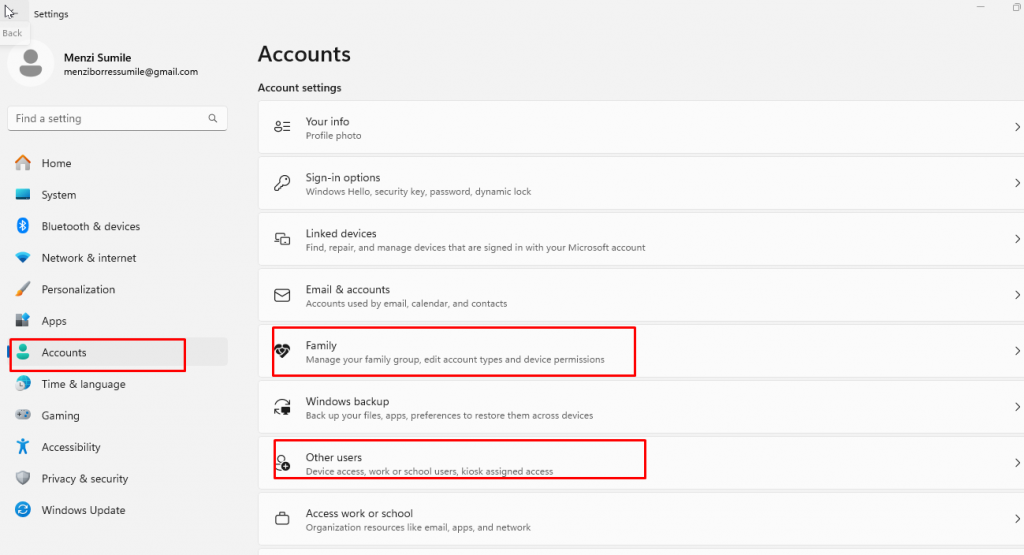Click the Network & internet wifi icon
This screenshot has height=555, width=1024.
(23, 257)
